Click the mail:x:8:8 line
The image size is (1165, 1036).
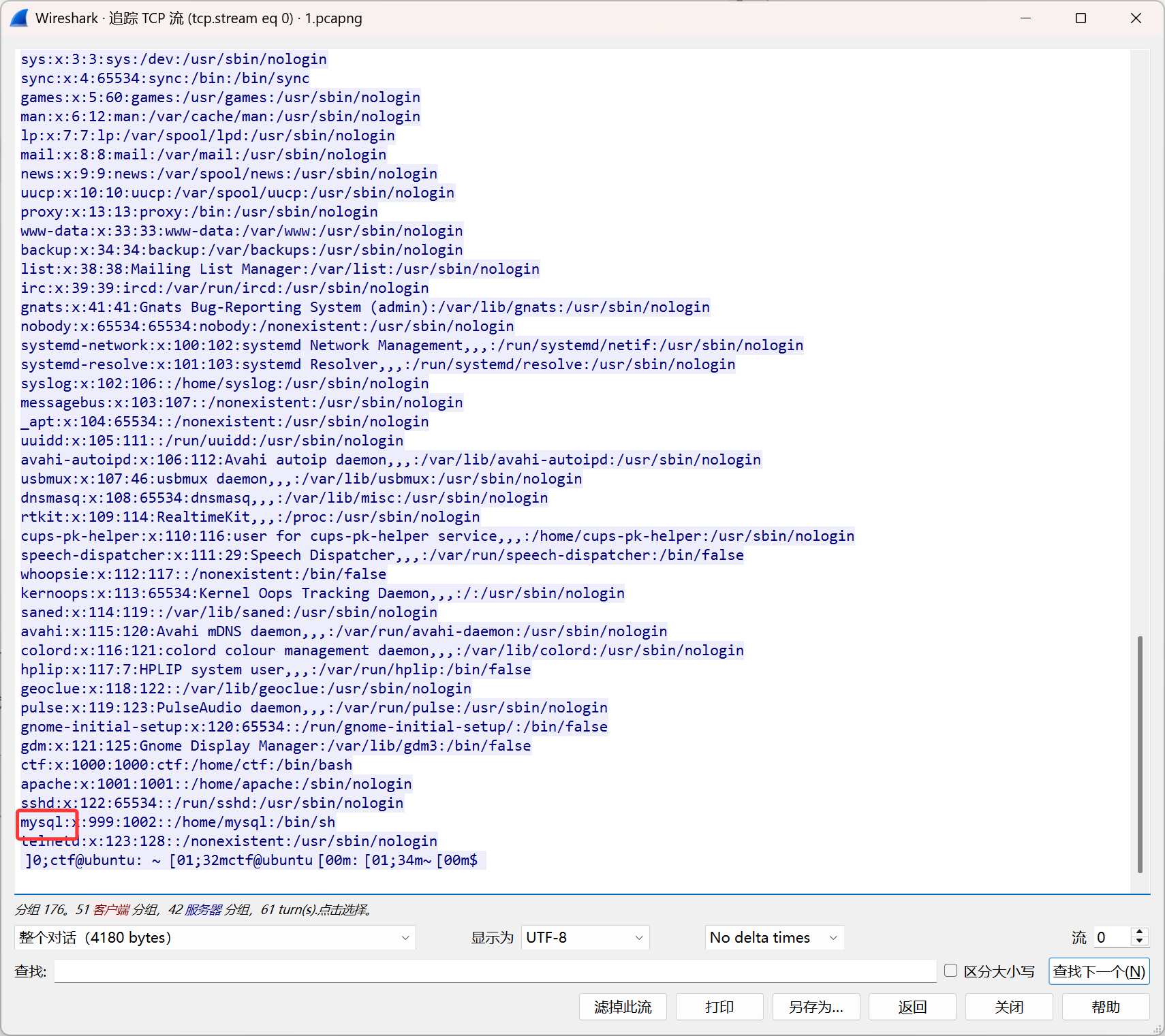click(204, 155)
